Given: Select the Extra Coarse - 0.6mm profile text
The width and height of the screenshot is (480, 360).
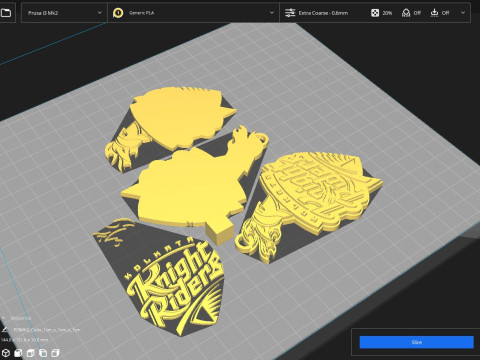Looking at the screenshot, I should coord(323,13).
